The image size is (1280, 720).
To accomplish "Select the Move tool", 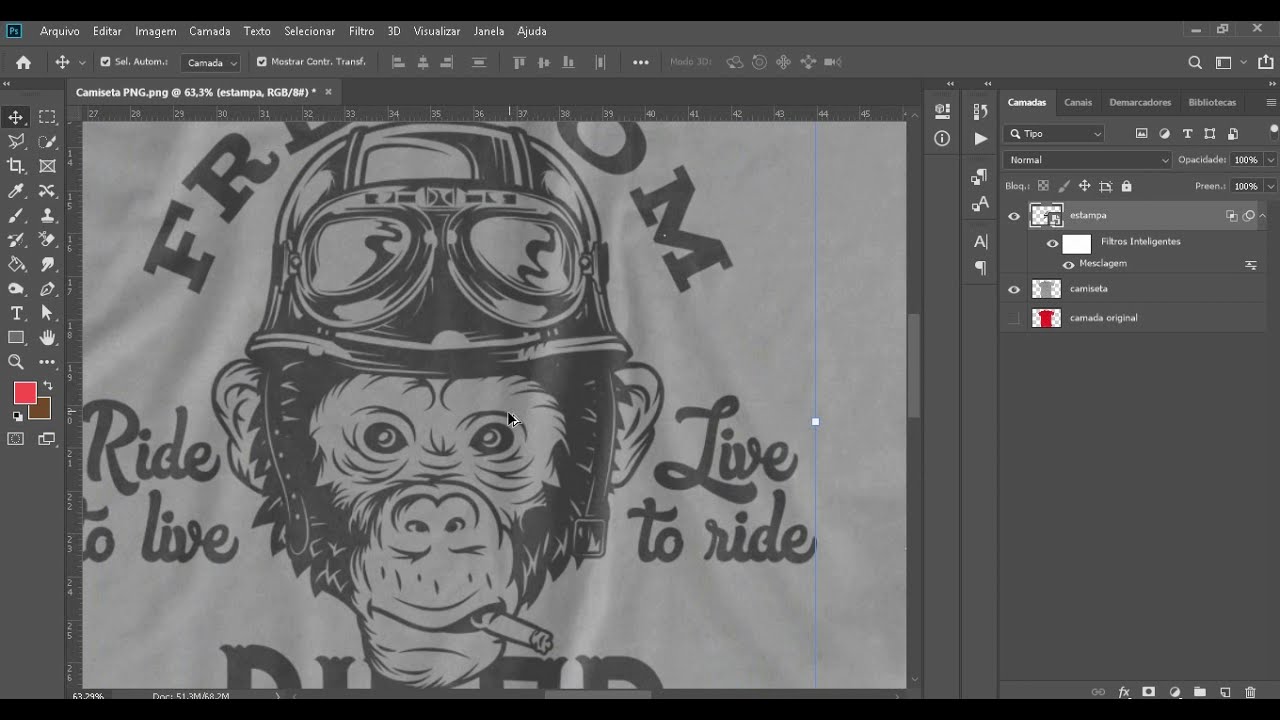I will (16, 118).
